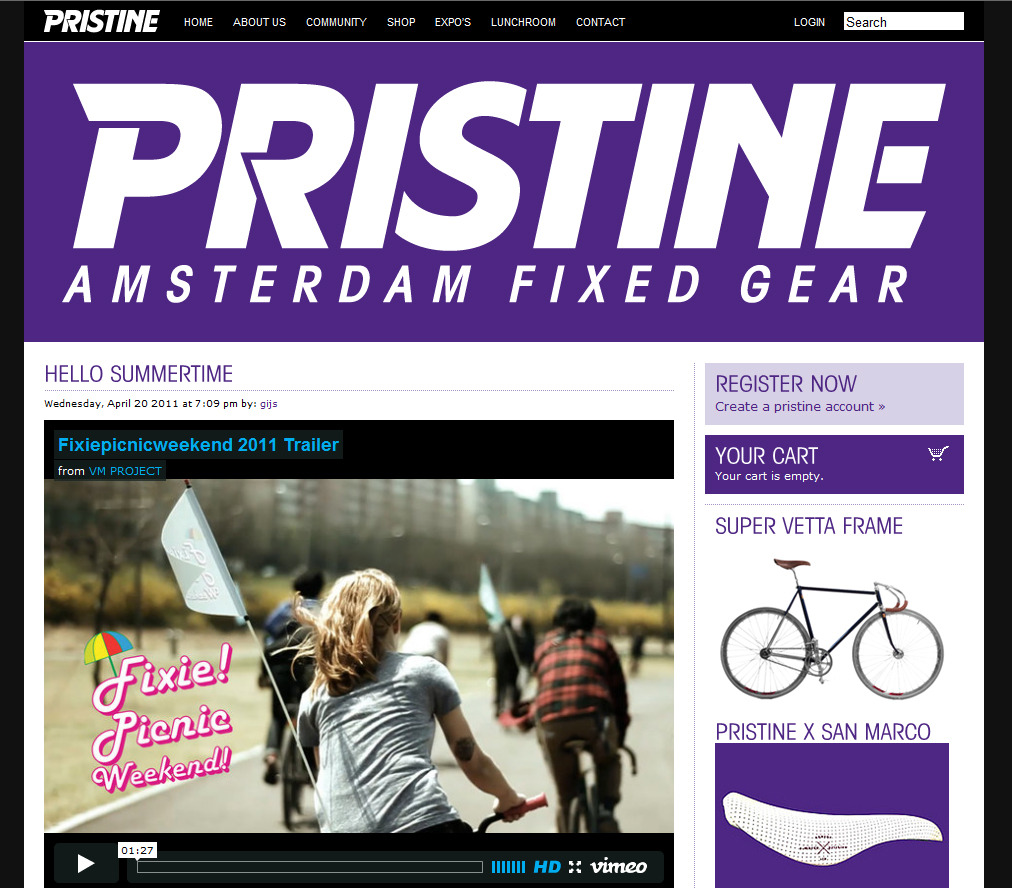Open author gijs profile link
The image size is (1012, 888).
tap(268, 404)
